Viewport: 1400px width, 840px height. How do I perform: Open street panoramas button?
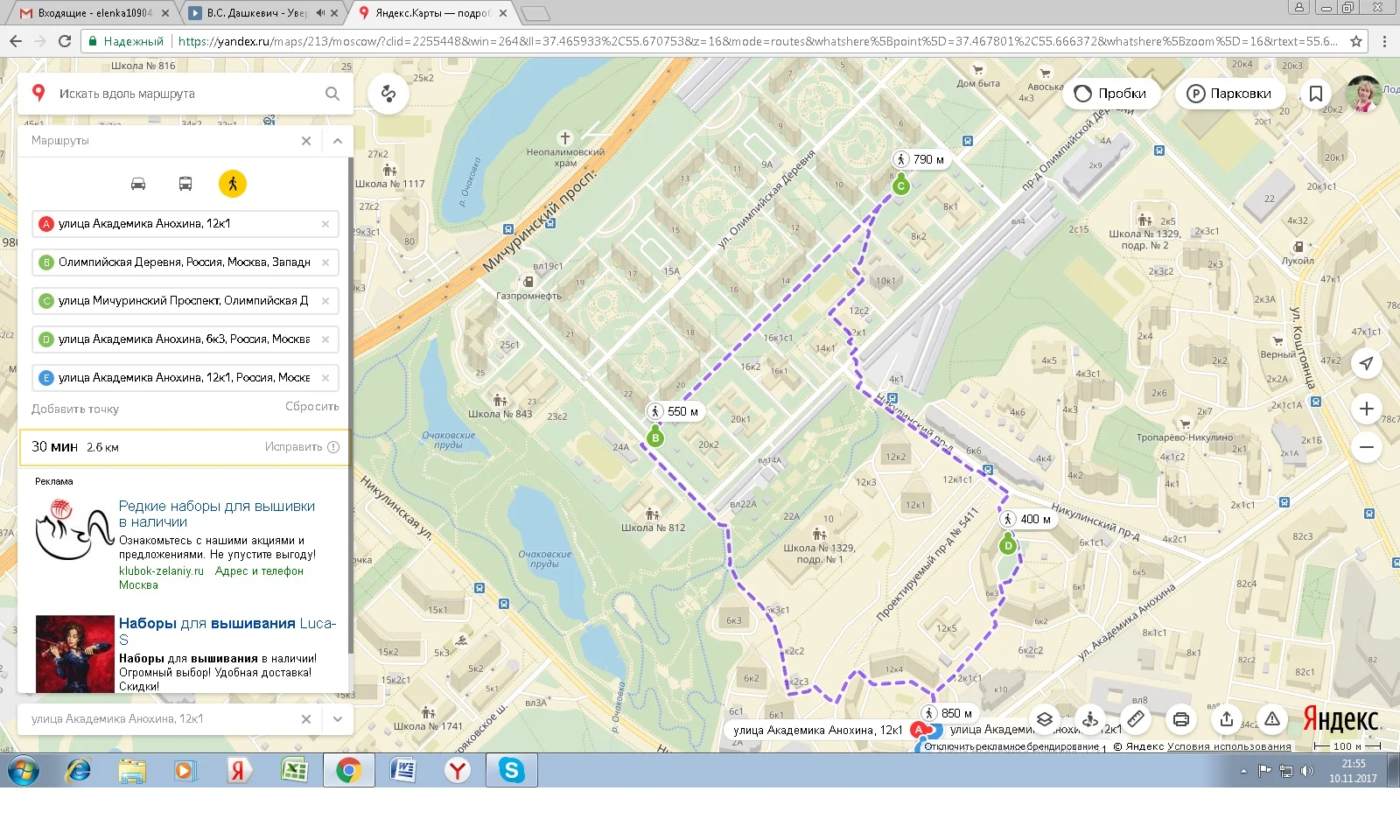tap(1090, 719)
